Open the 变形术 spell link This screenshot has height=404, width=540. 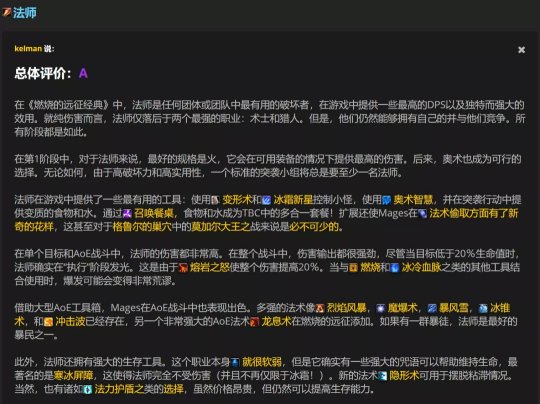pyautogui.click(x=237, y=200)
